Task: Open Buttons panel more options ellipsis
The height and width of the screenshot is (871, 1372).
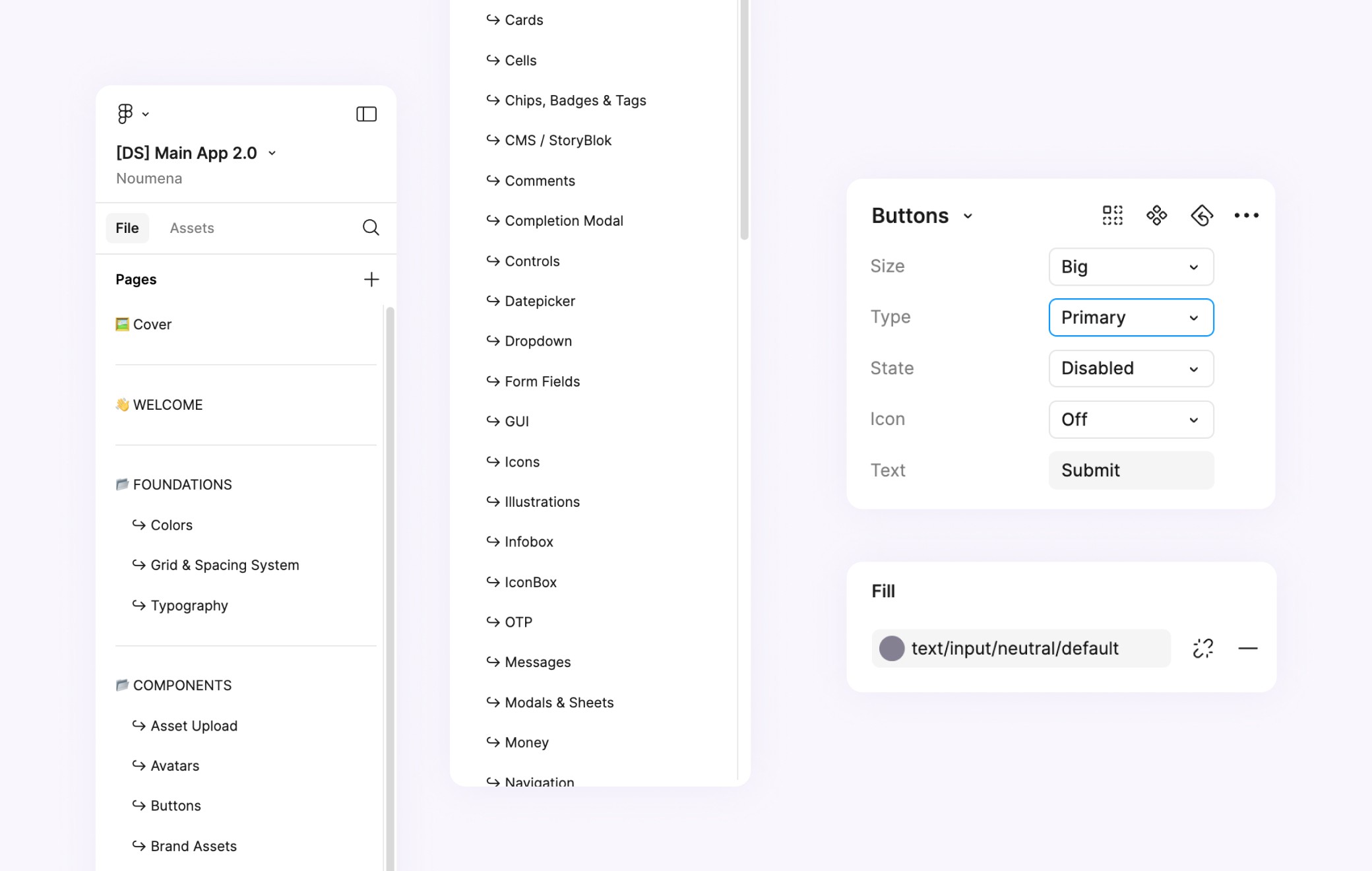Action: 1246,215
